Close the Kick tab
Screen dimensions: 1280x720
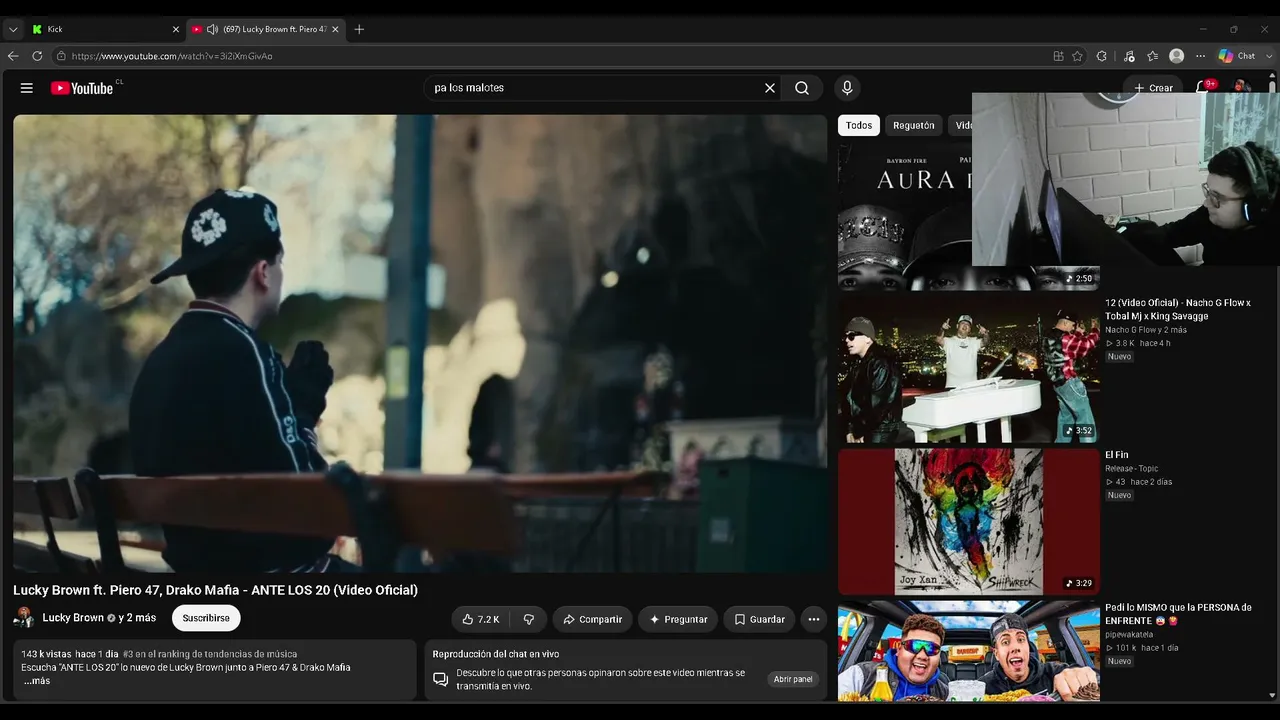(176, 29)
